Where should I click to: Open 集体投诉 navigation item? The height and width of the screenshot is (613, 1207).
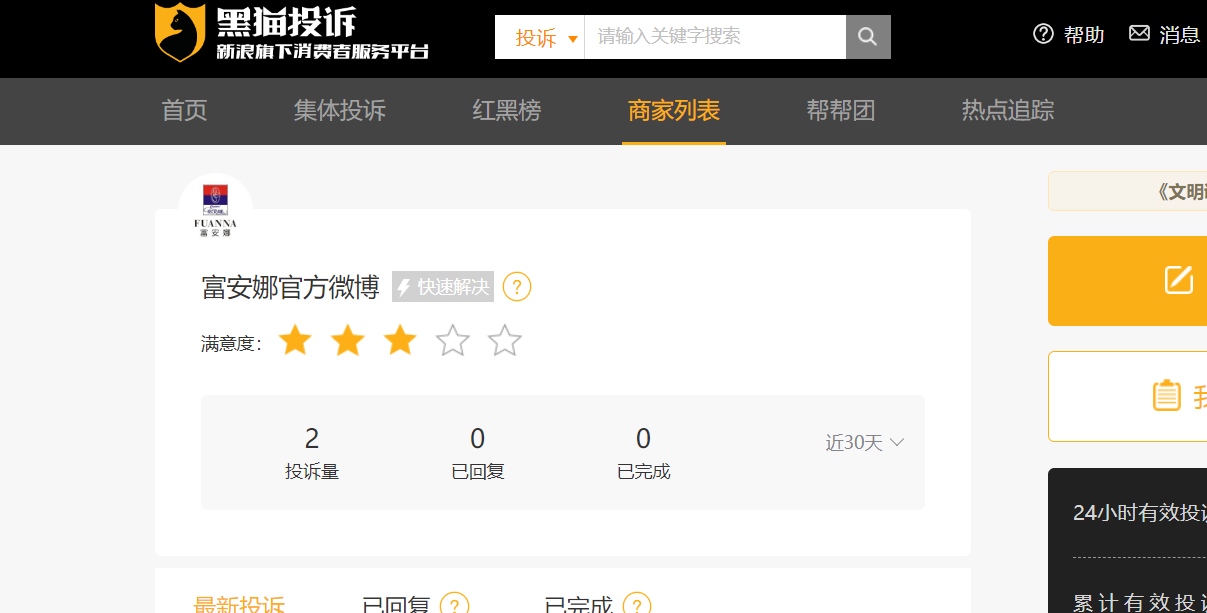339,111
